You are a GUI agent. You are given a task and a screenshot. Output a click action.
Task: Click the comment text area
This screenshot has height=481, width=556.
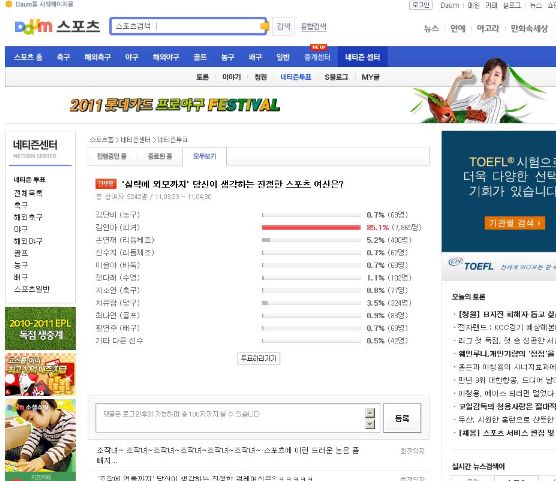click(x=230, y=418)
